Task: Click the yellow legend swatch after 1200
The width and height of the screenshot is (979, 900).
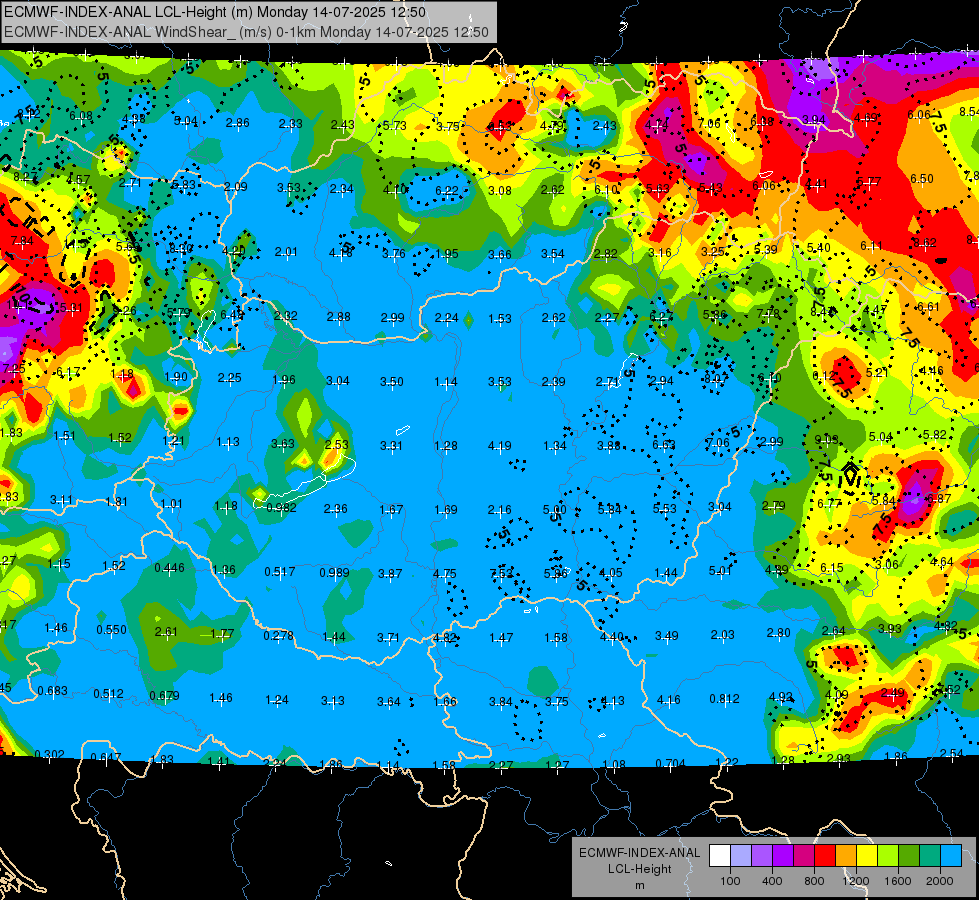Action: pos(867,856)
